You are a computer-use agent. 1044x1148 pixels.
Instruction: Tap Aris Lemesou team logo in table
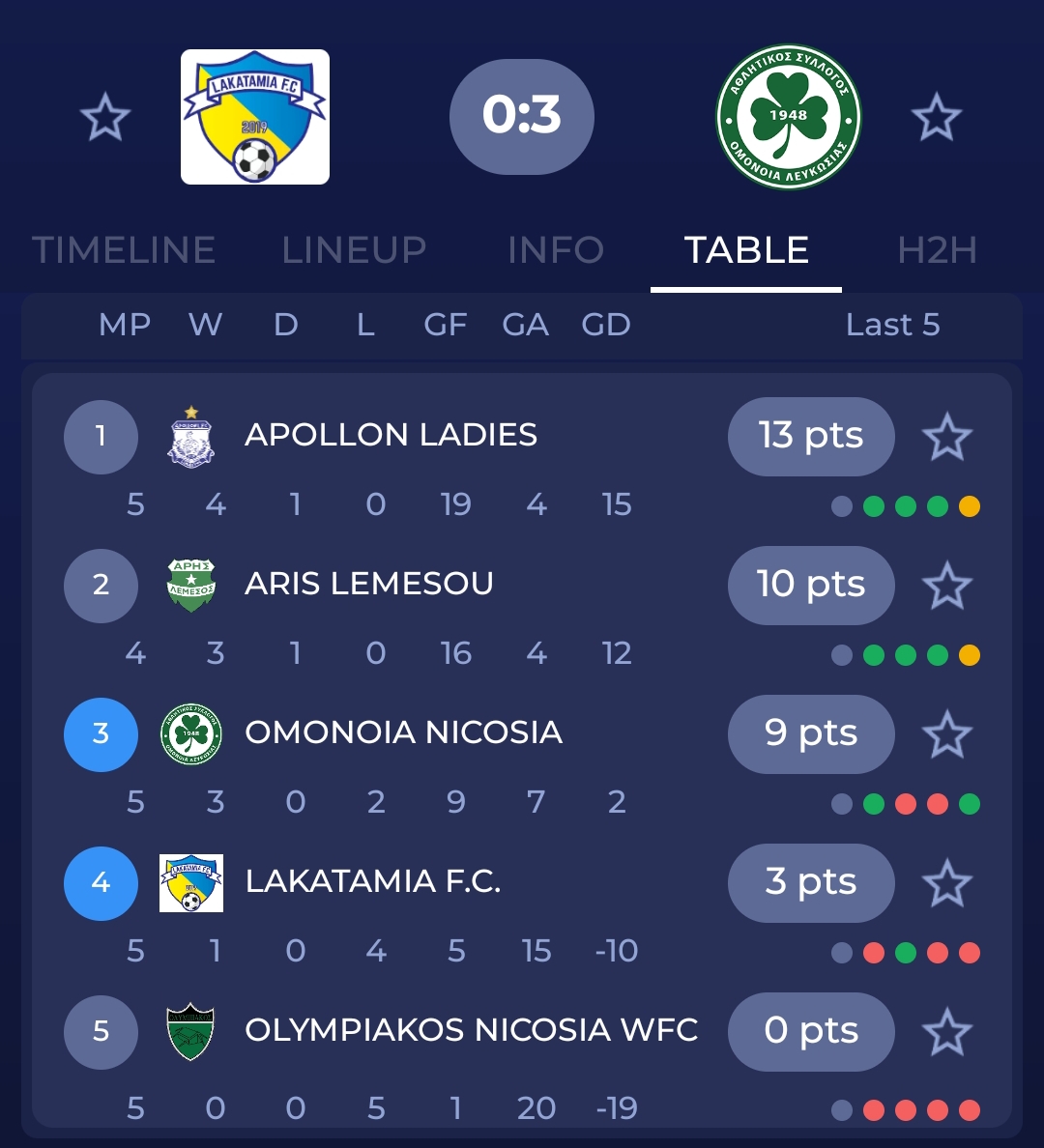coord(191,585)
